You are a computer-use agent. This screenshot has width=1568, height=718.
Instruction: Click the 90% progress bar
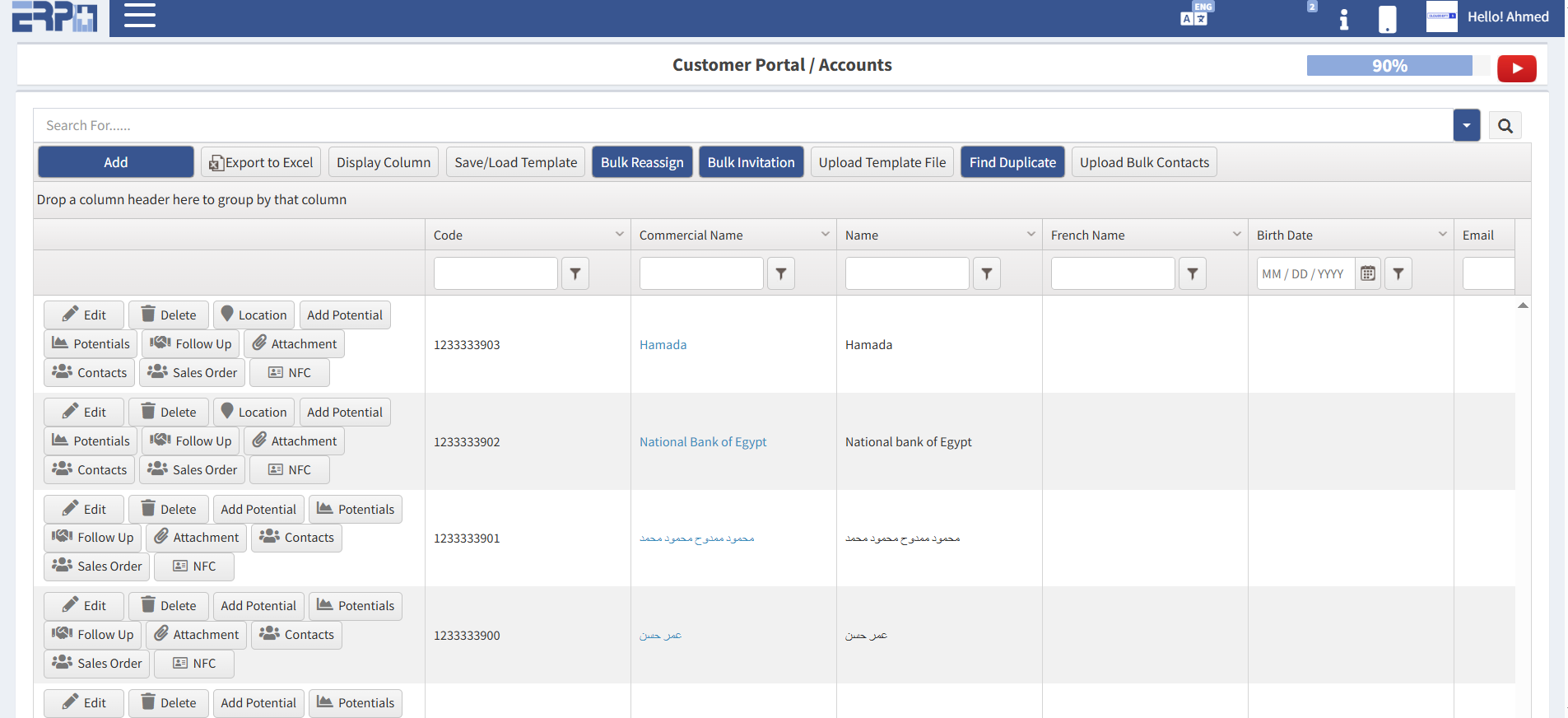tap(1389, 66)
